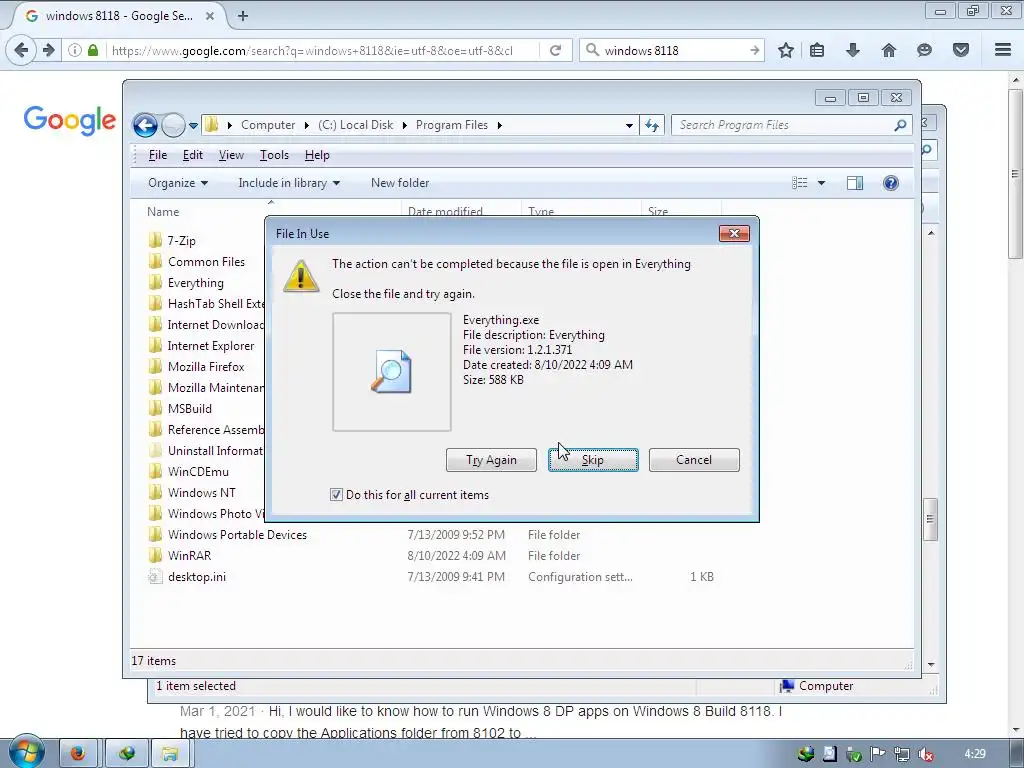Open a new Firefox tab

coord(243,16)
